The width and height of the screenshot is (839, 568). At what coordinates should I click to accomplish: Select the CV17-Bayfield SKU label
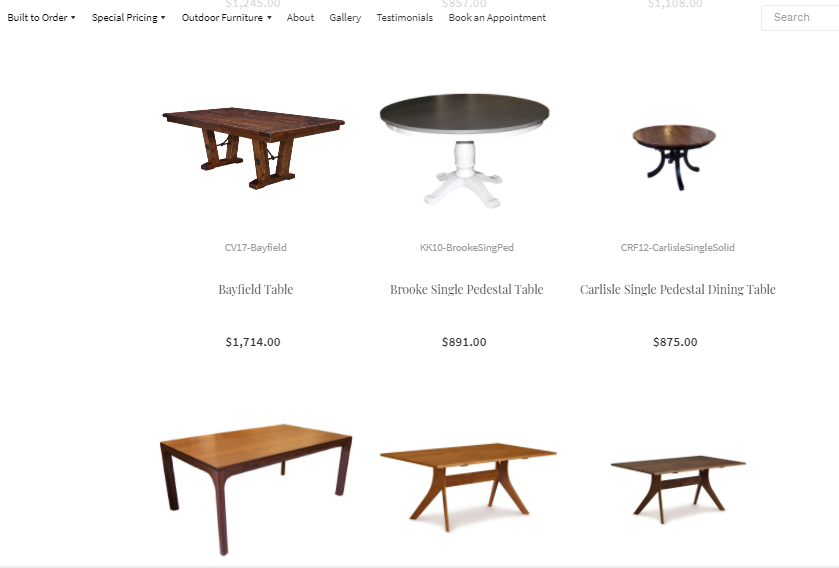coord(256,248)
